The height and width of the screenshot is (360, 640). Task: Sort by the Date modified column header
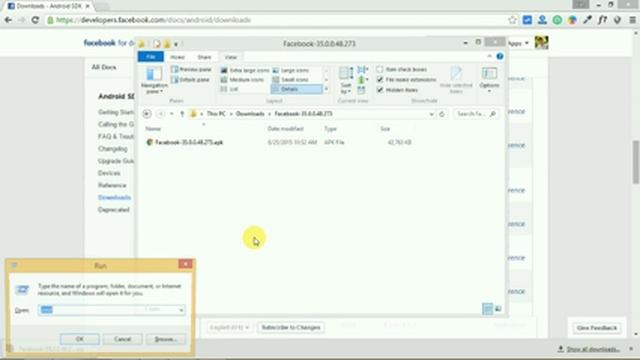point(286,129)
